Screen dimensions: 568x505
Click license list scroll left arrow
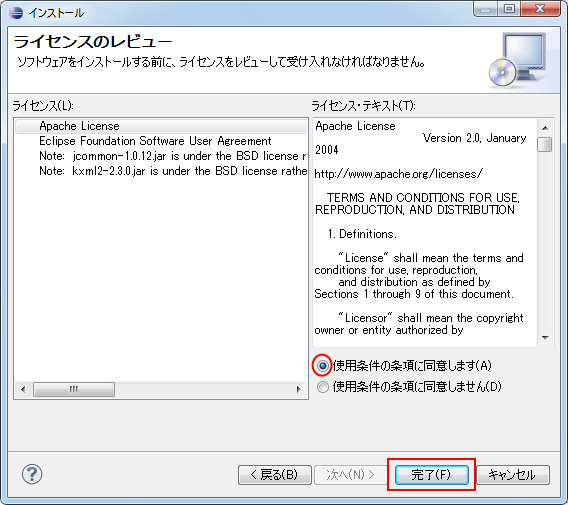(23, 389)
